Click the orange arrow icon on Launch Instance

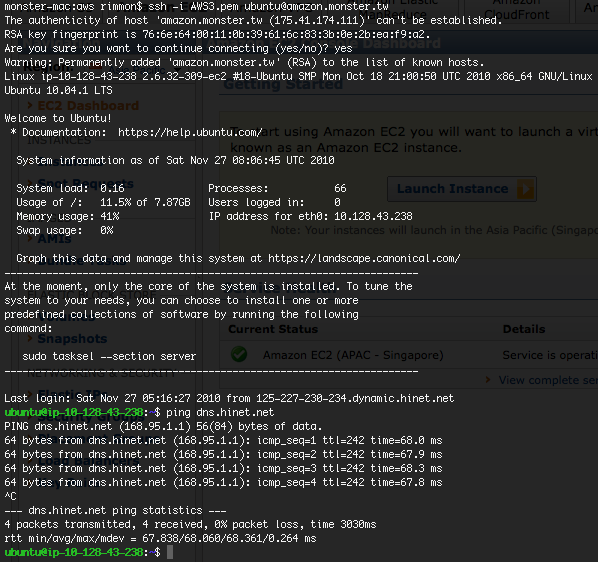point(526,189)
